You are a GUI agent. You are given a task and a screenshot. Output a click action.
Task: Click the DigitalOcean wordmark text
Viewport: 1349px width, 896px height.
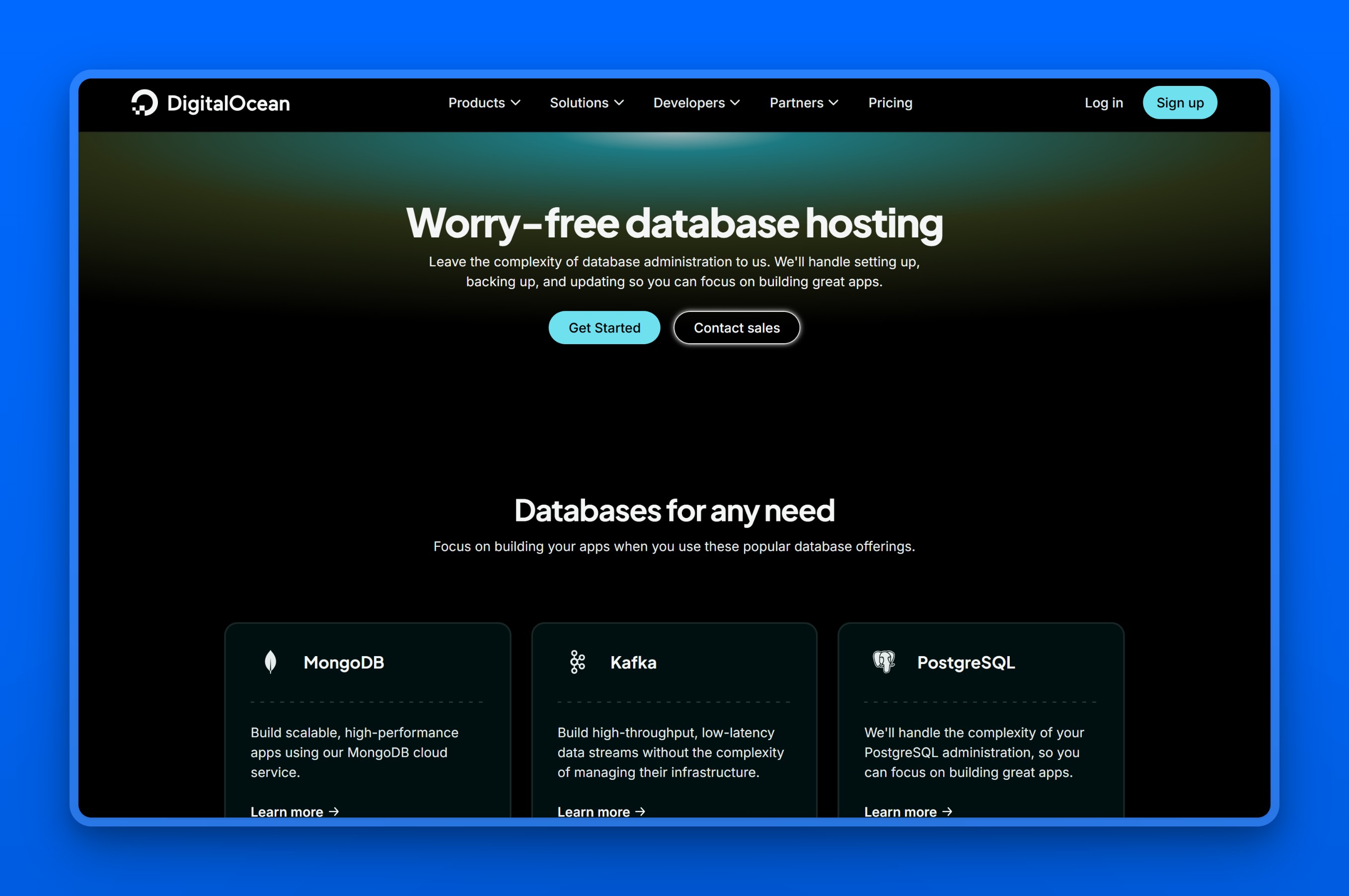click(228, 103)
